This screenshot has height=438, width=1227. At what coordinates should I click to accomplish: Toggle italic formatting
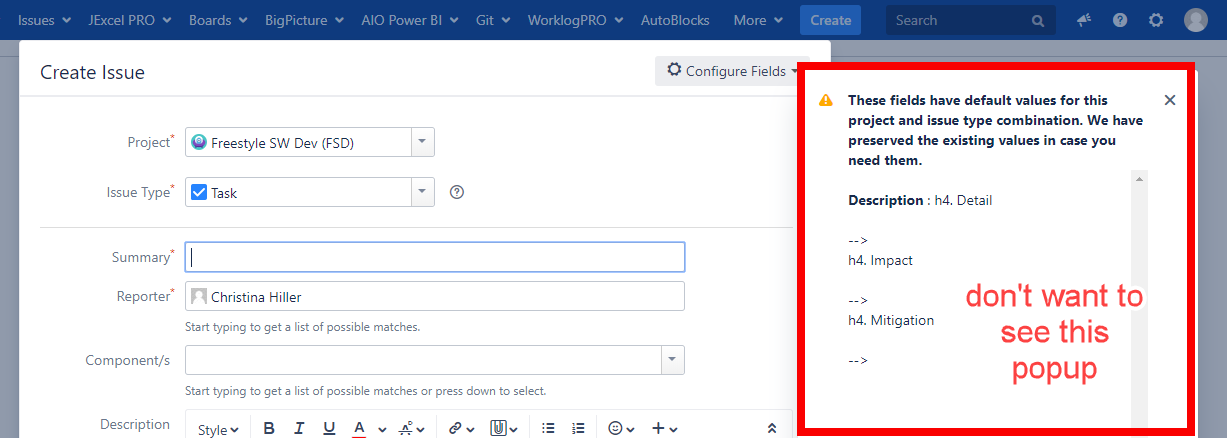click(x=299, y=428)
